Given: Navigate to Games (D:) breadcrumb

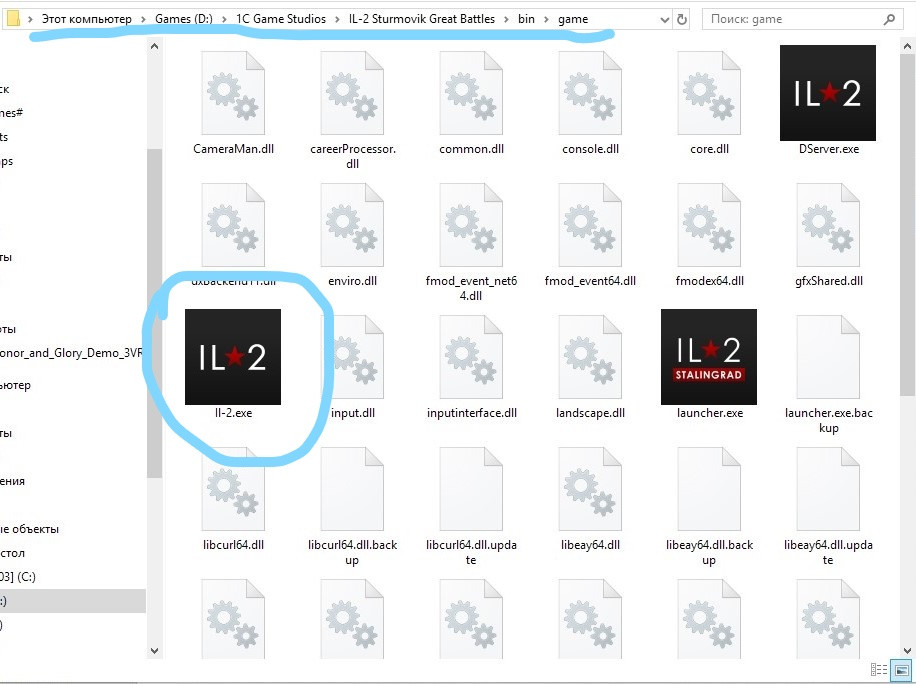Looking at the screenshot, I should pyautogui.click(x=184, y=19).
